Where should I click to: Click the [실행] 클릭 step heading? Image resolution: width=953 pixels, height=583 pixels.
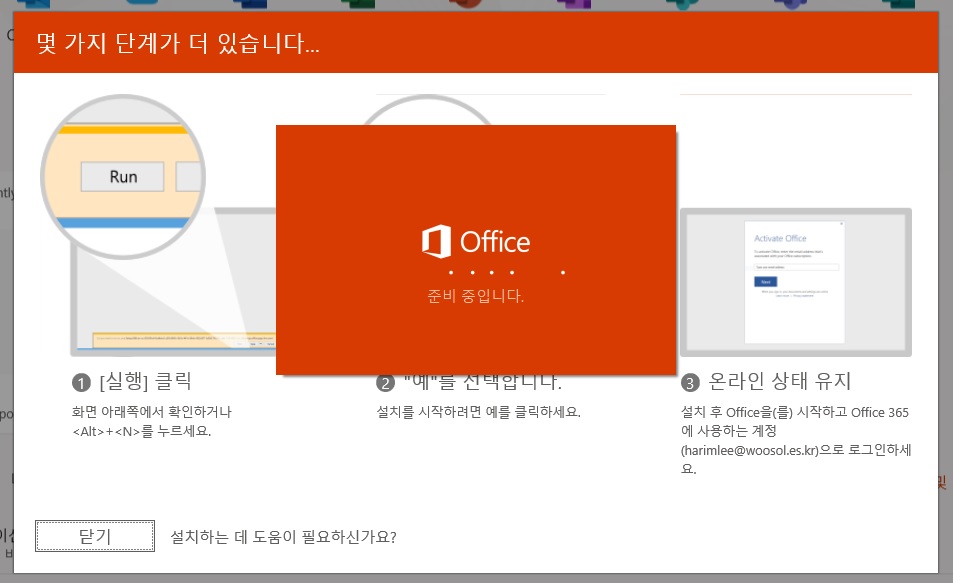pos(145,381)
